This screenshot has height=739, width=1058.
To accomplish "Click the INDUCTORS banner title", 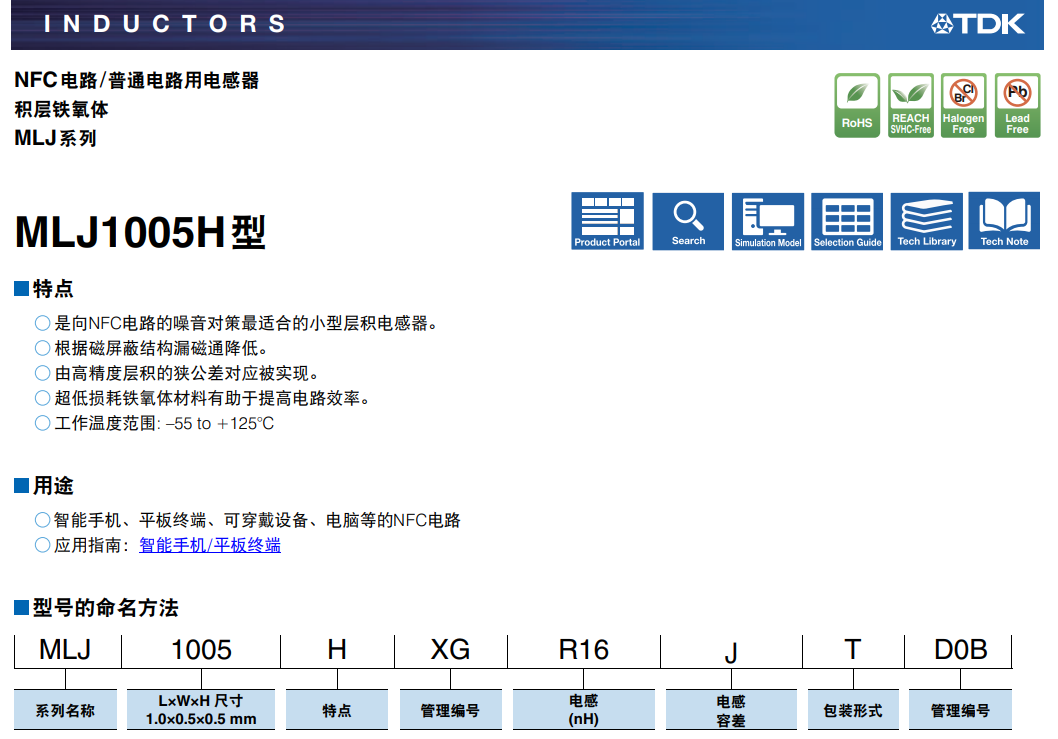I will pos(165,24).
